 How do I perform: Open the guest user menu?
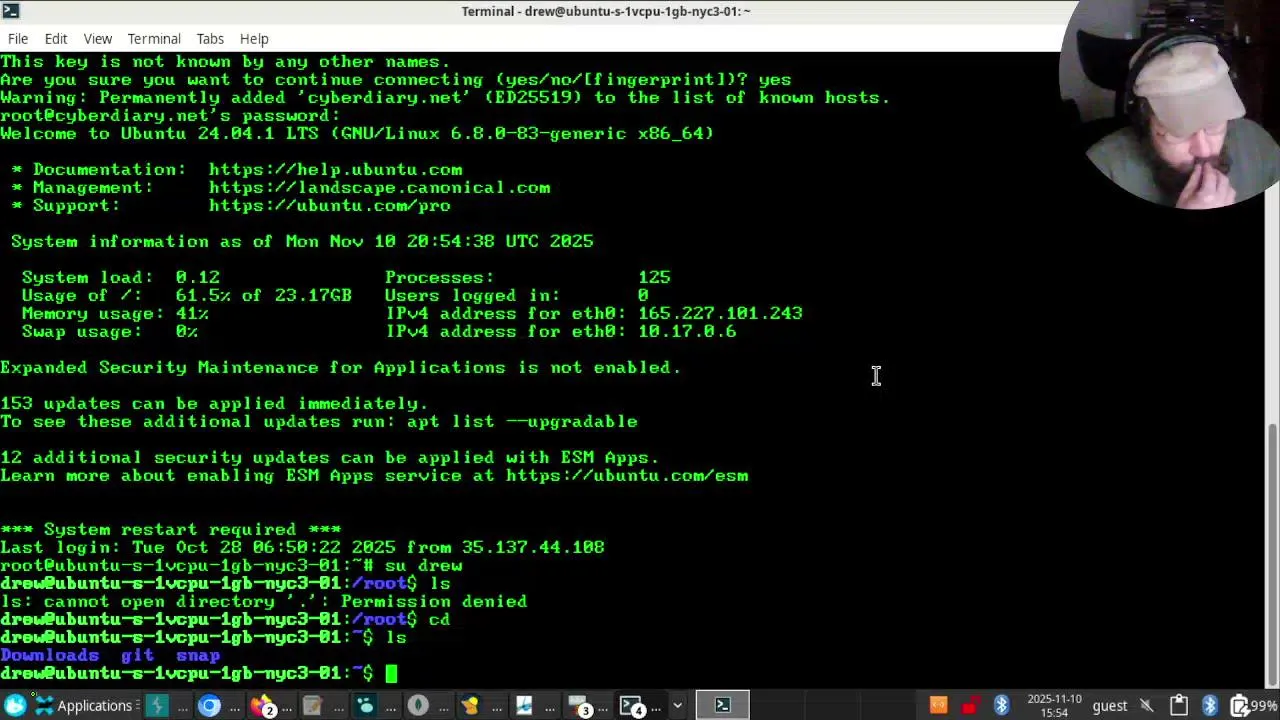point(1110,705)
